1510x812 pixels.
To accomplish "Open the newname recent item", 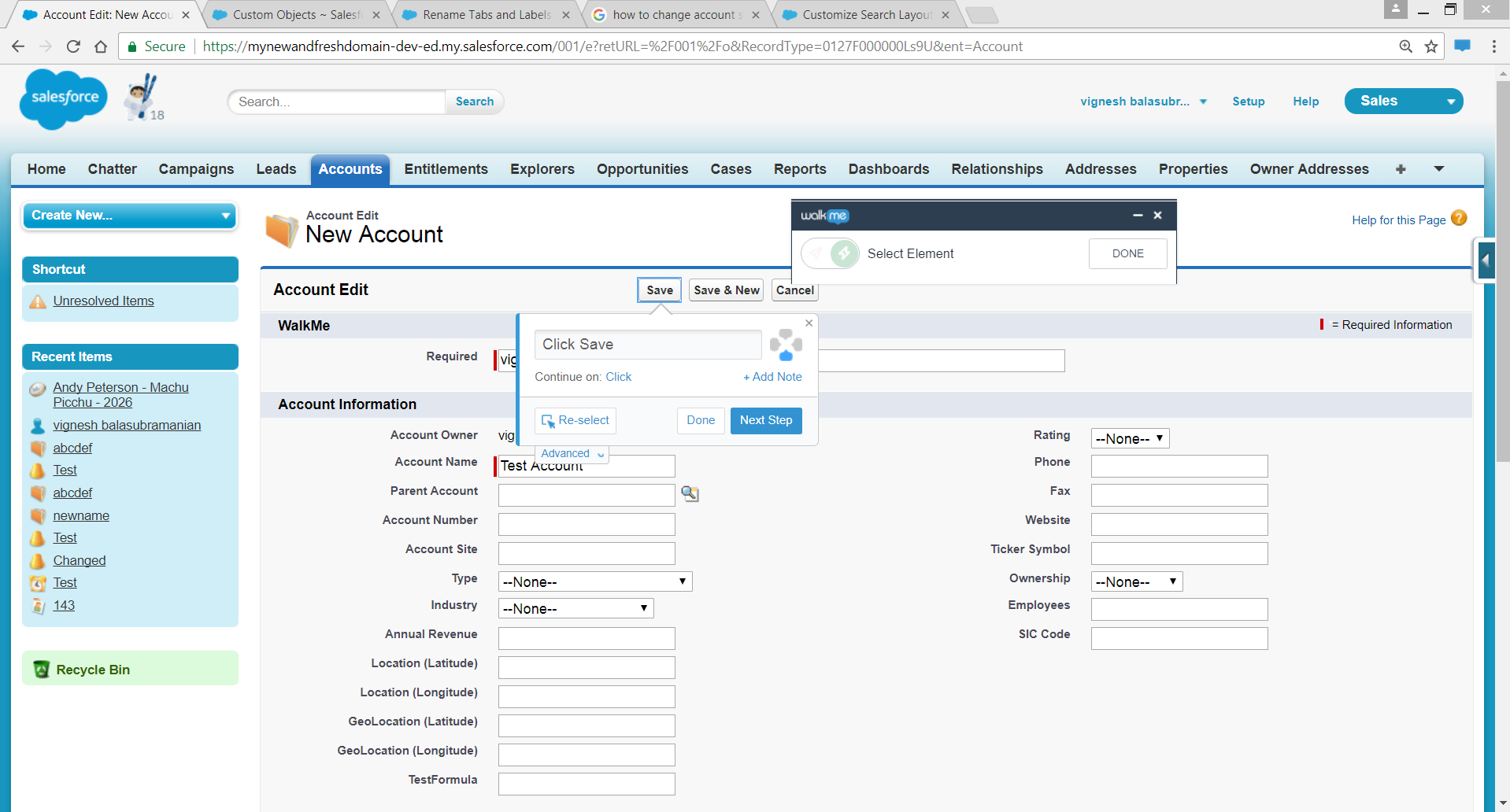I will pos(81,515).
